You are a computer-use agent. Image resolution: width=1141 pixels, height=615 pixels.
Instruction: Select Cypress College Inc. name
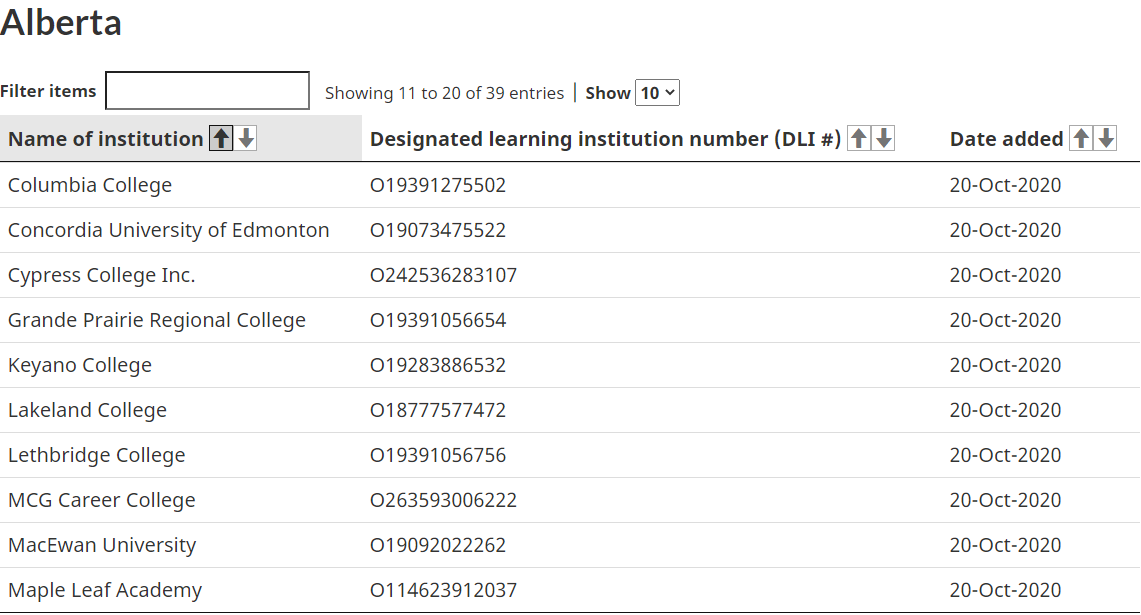tap(102, 275)
